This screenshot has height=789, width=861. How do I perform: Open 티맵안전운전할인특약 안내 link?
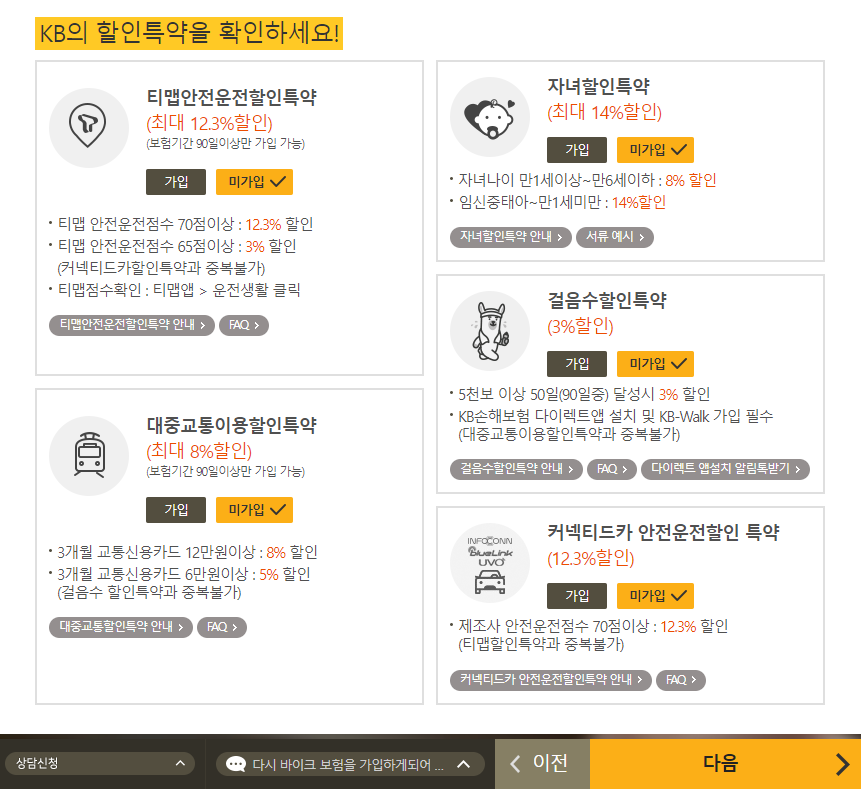[x=132, y=325]
